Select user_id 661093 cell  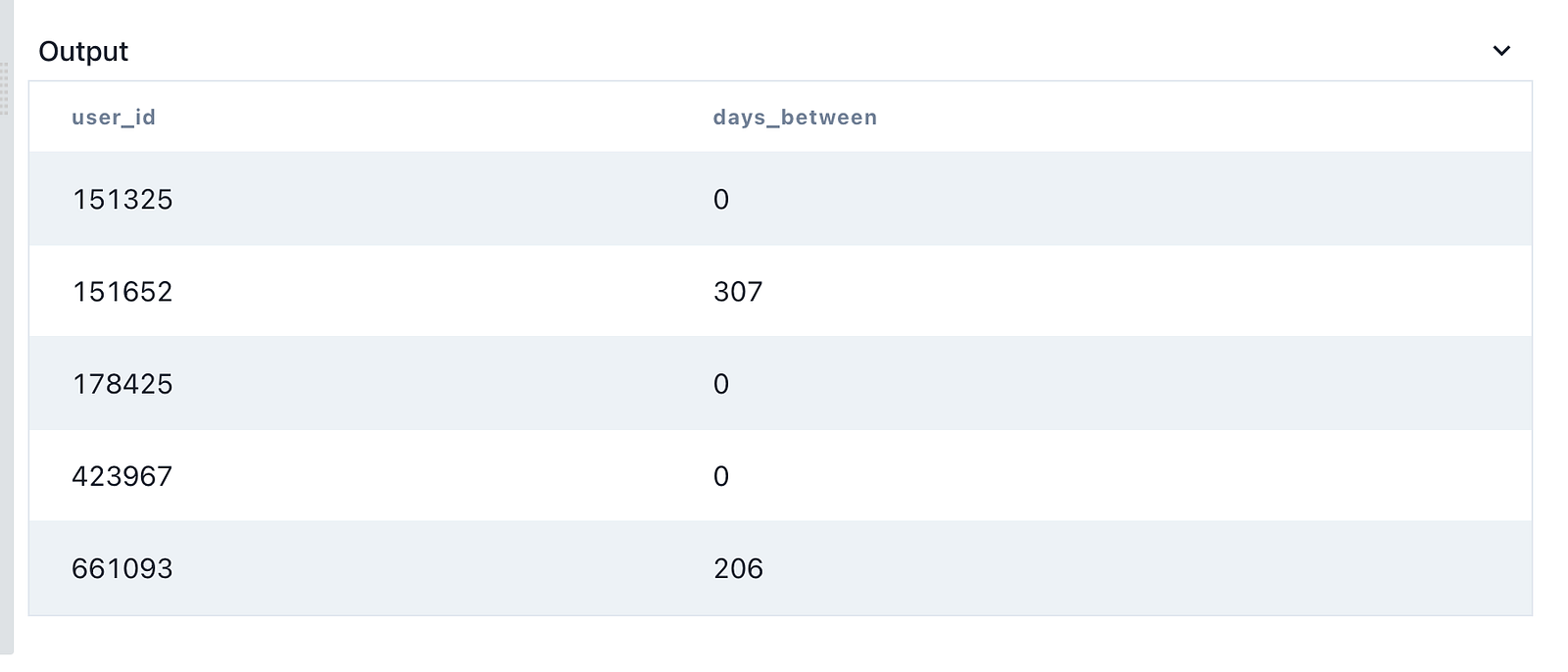click(x=122, y=568)
